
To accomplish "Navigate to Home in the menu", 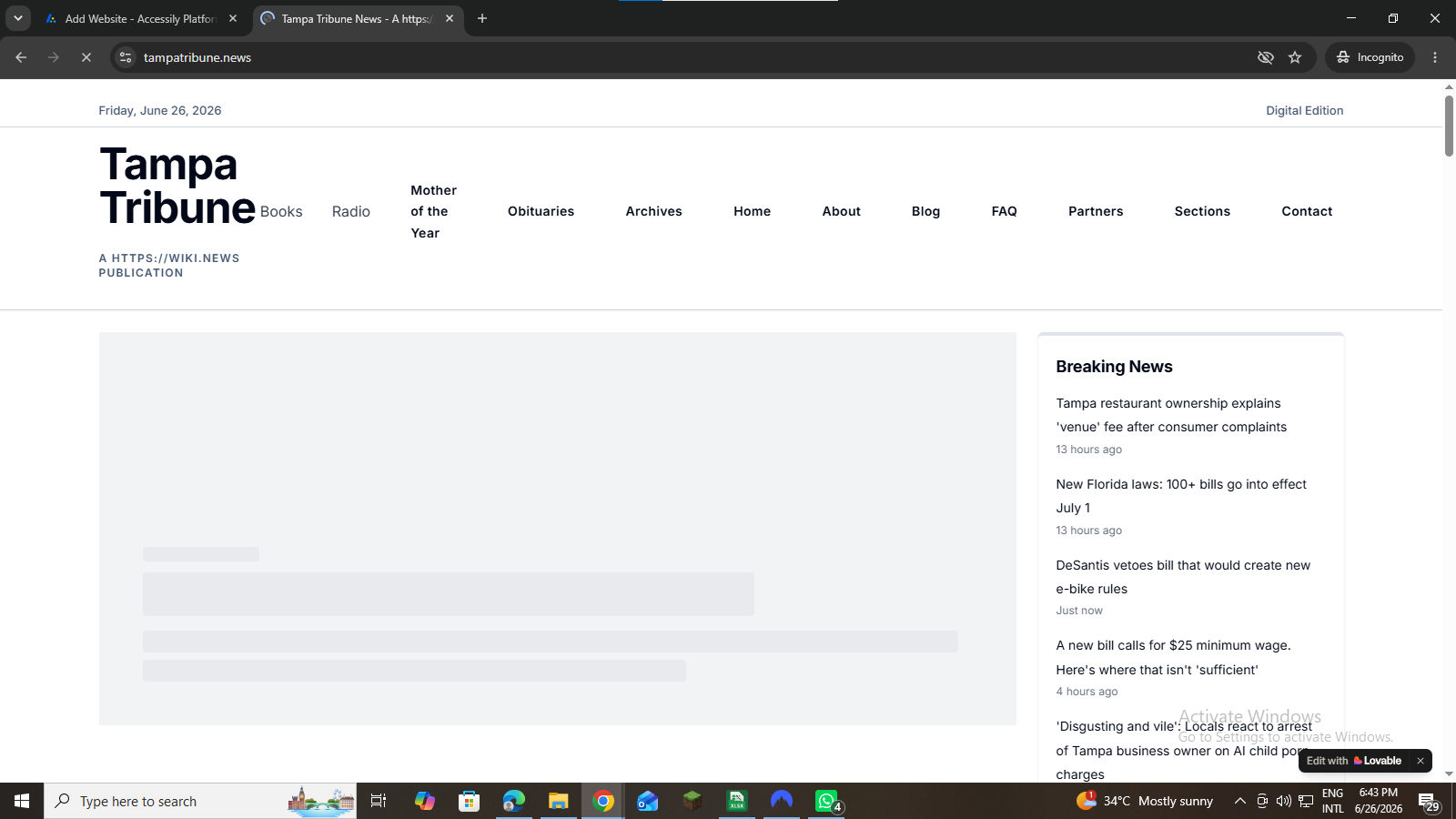I will [752, 211].
